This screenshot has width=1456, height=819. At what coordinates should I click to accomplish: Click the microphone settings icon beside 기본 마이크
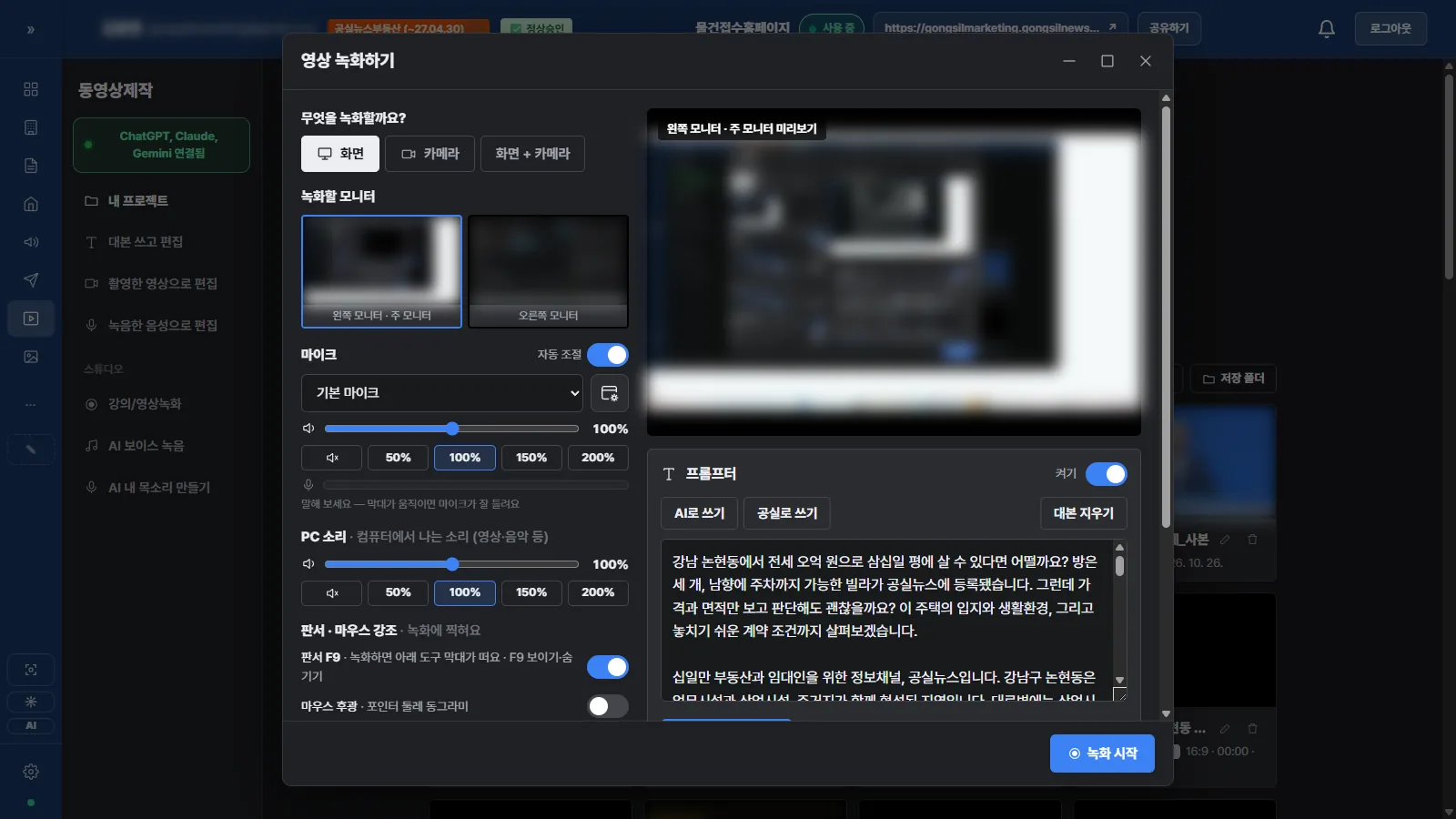click(609, 393)
